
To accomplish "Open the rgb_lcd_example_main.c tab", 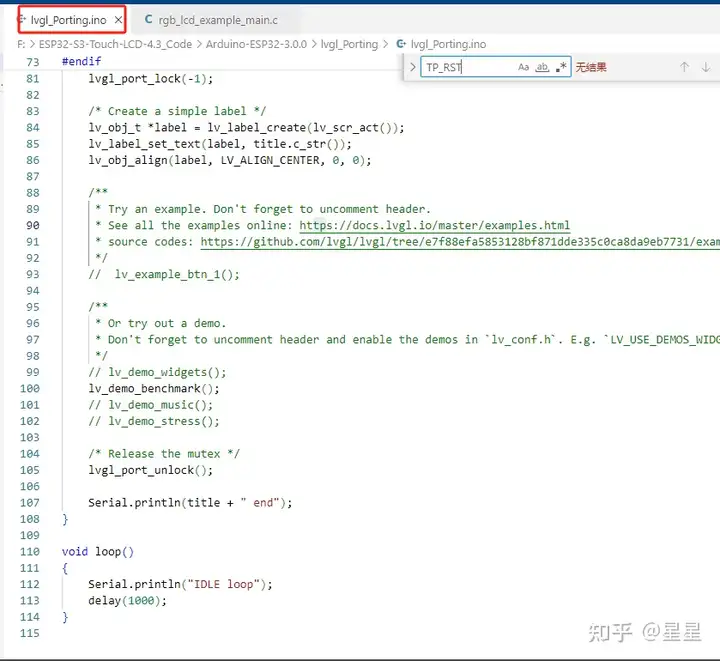I will point(218,20).
